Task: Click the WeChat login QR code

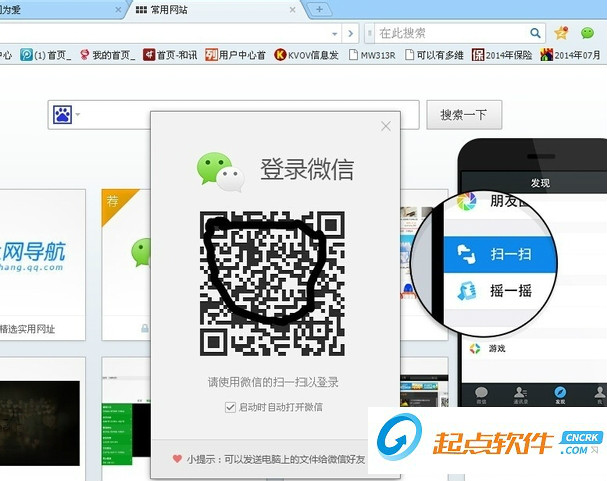Action: click(272, 283)
